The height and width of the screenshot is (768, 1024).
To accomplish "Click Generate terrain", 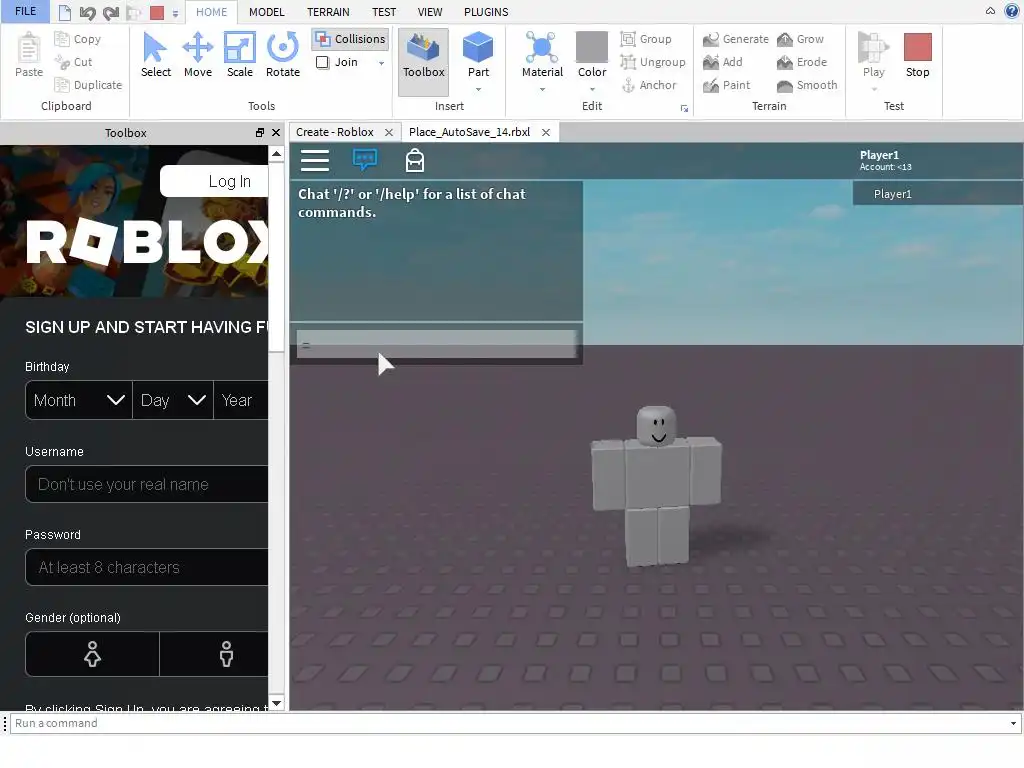I will click(x=736, y=39).
